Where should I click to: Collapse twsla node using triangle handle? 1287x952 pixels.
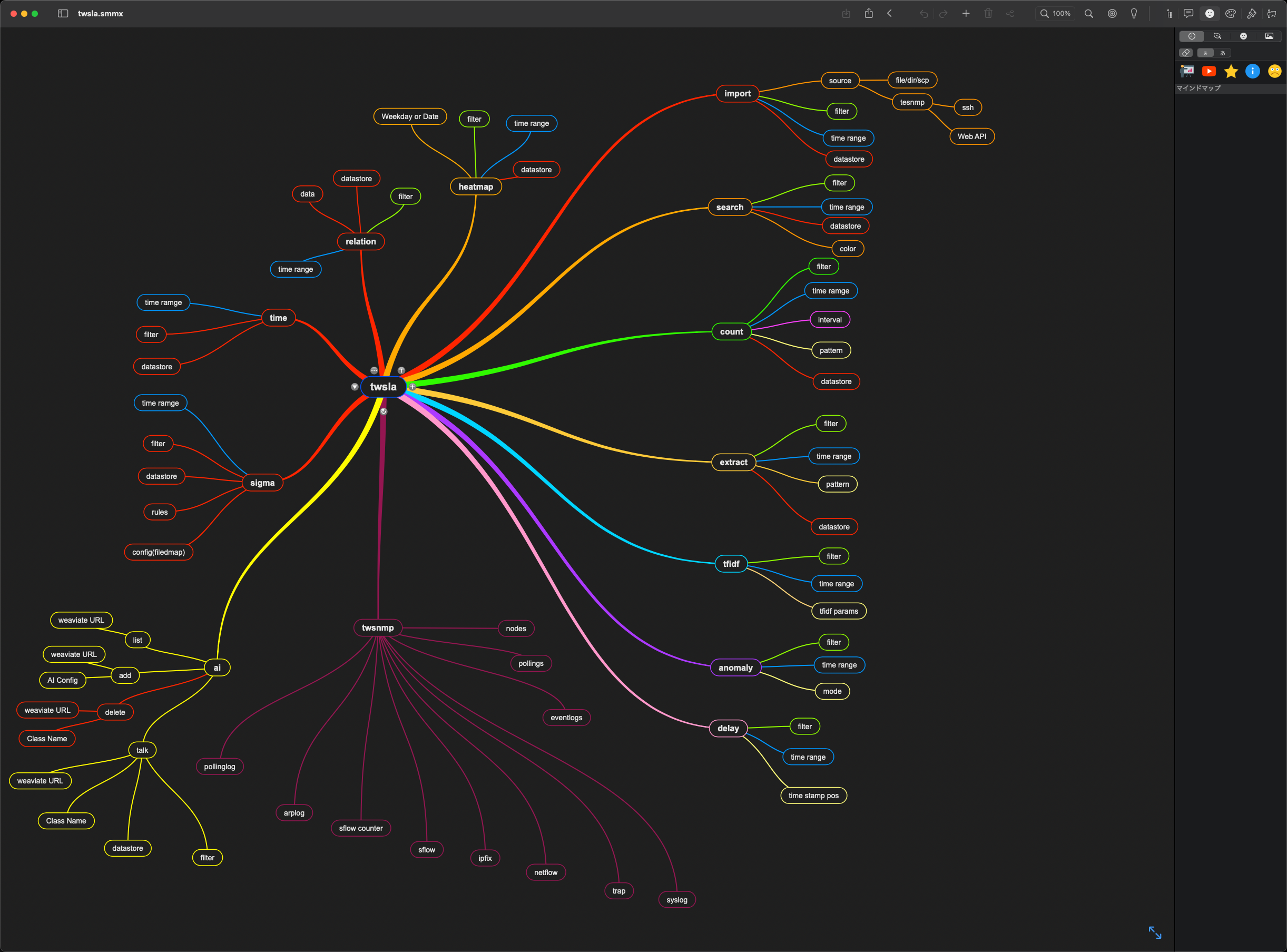coord(355,387)
